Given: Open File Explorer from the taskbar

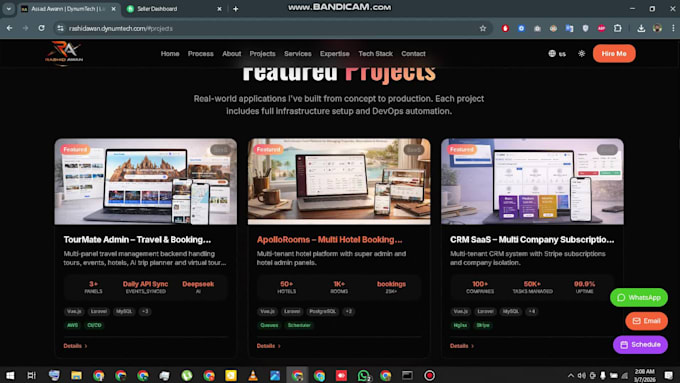Looking at the screenshot, I should [x=76, y=375].
